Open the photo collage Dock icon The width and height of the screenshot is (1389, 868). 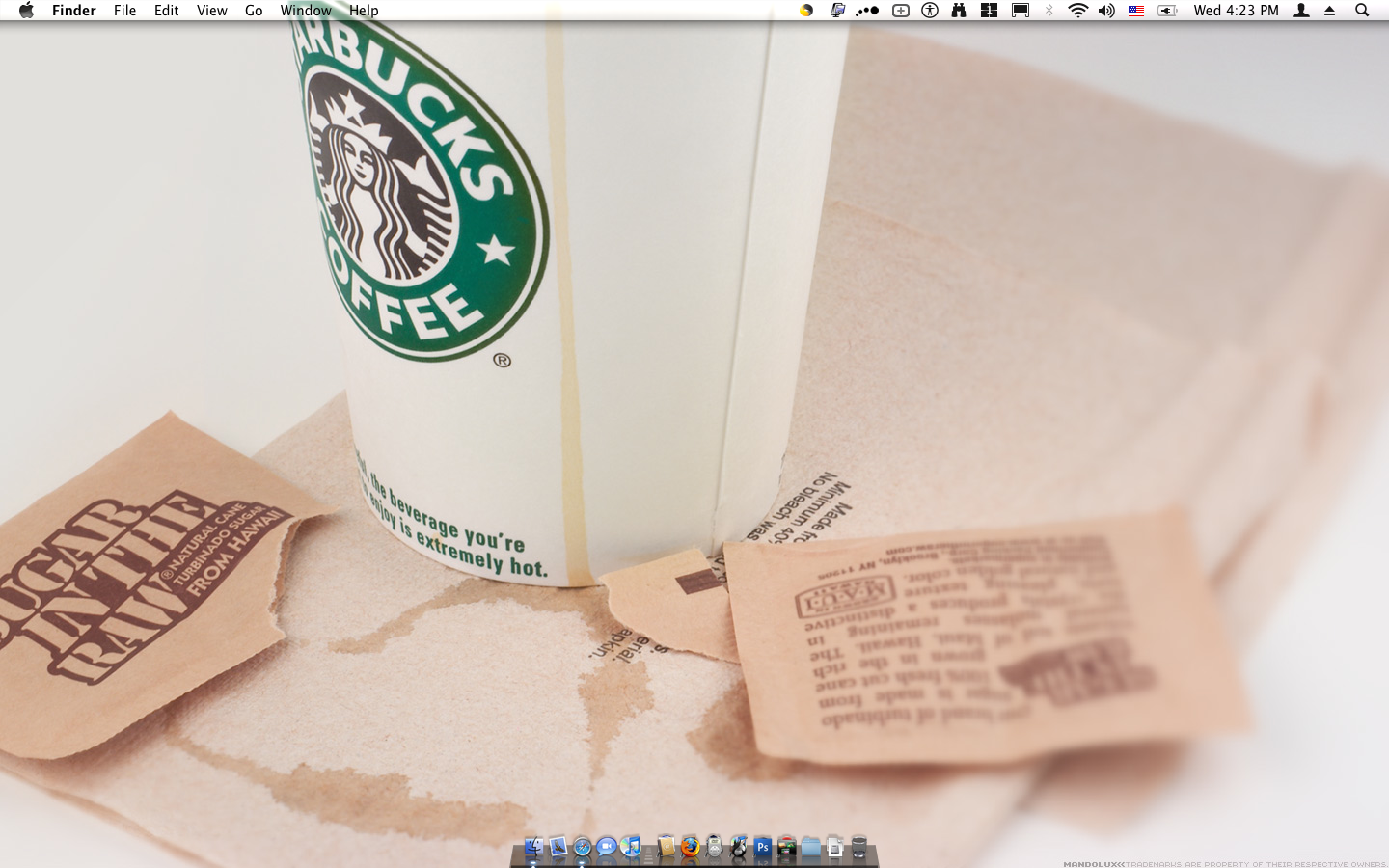point(786,848)
